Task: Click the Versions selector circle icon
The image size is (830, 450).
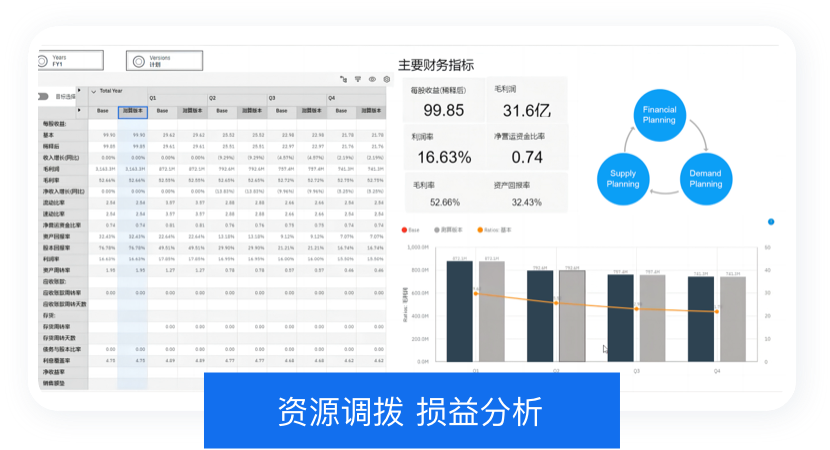Action: tap(139, 61)
